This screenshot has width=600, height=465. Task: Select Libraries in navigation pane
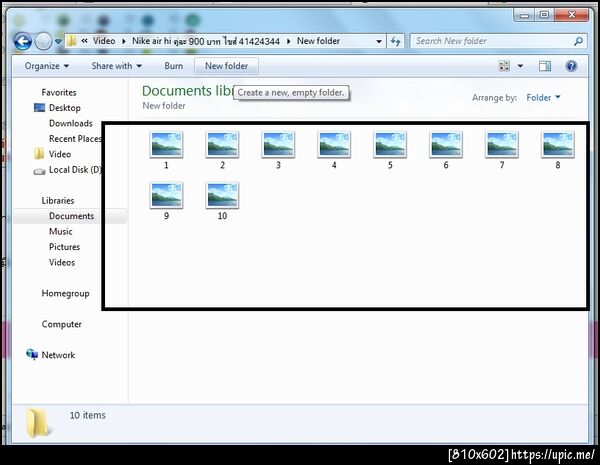58,201
